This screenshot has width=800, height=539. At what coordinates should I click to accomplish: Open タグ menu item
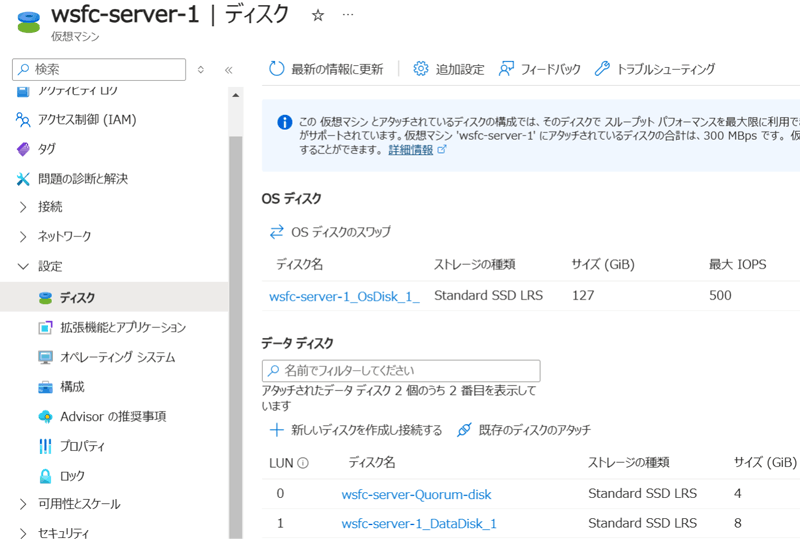(36, 149)
